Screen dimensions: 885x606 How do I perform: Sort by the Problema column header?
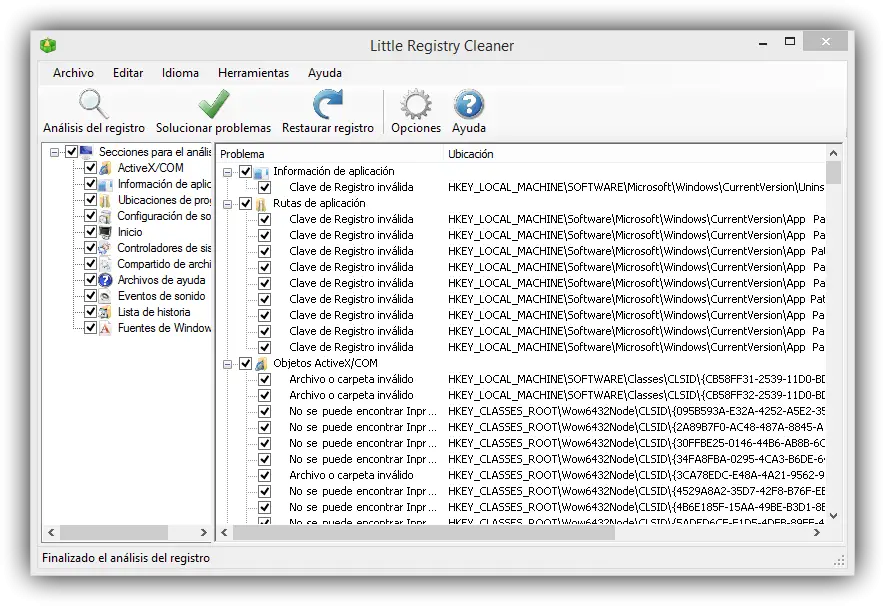330,154
